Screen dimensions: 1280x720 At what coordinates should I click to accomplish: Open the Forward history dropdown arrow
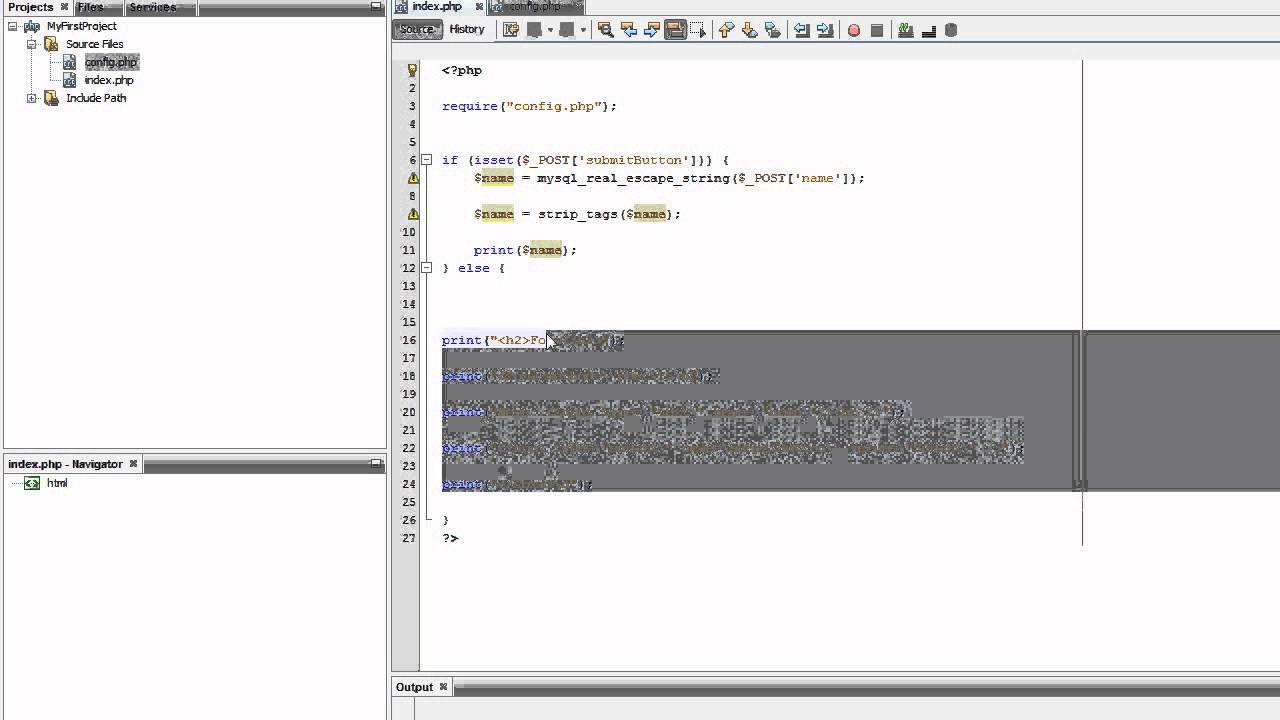(x=583, y=31)
